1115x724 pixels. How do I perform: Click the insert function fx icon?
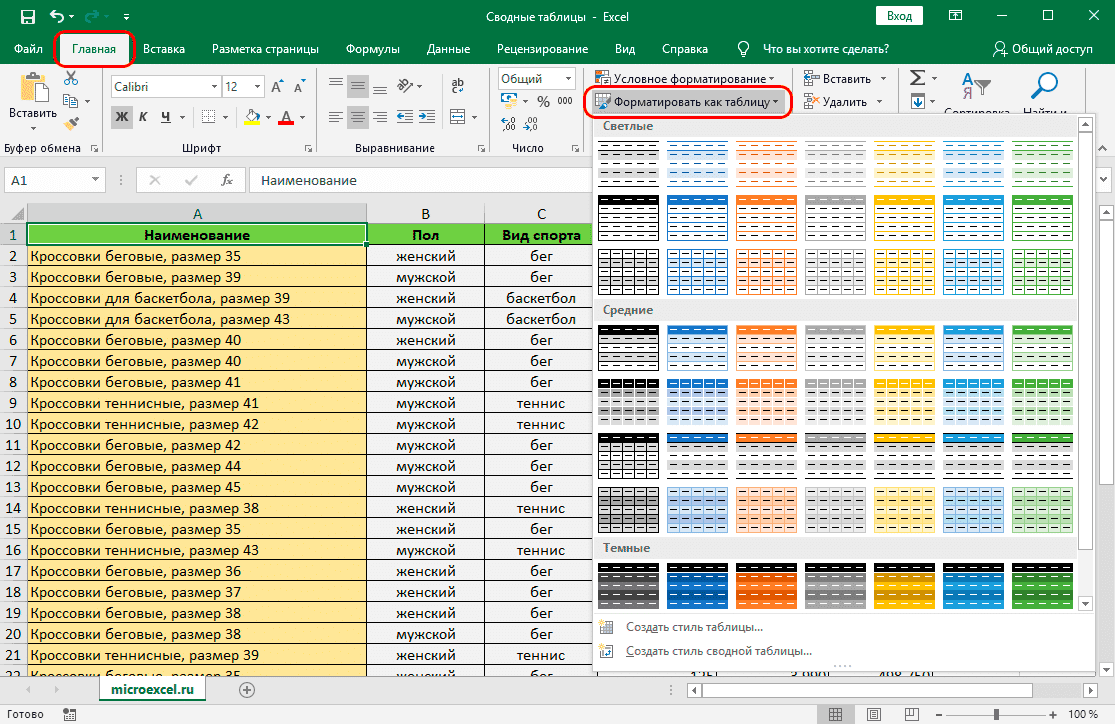(227, 181)
